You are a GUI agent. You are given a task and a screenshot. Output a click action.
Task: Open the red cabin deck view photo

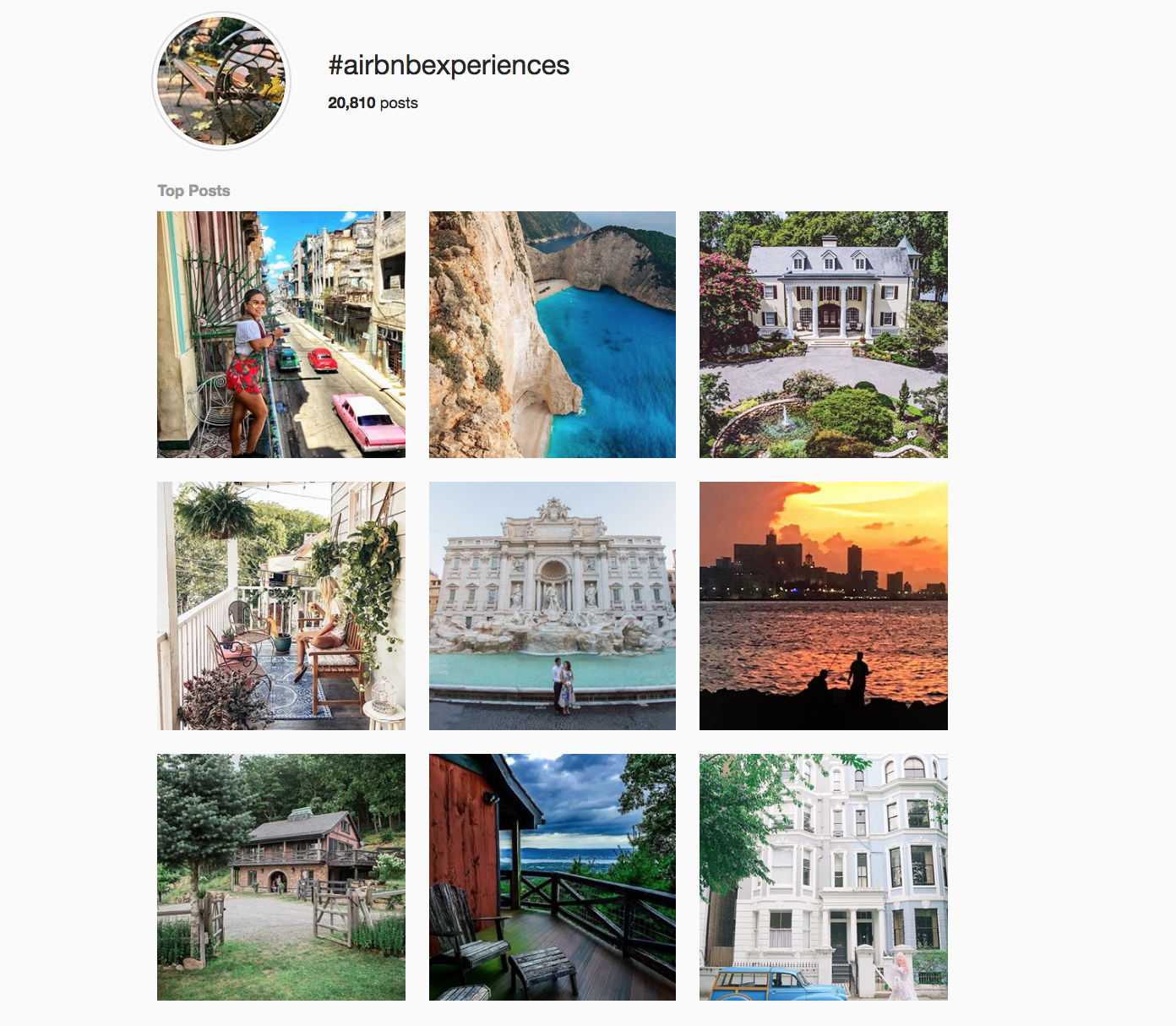coord(553,877)
